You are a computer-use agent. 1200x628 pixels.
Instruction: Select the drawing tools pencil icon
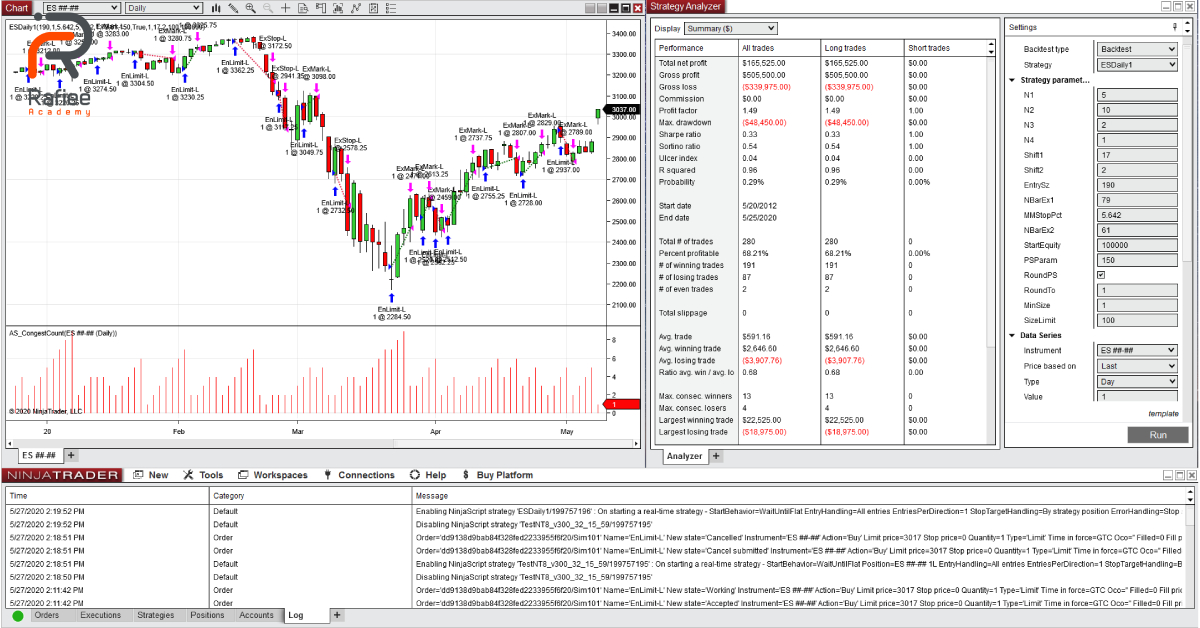click(233, 8)
